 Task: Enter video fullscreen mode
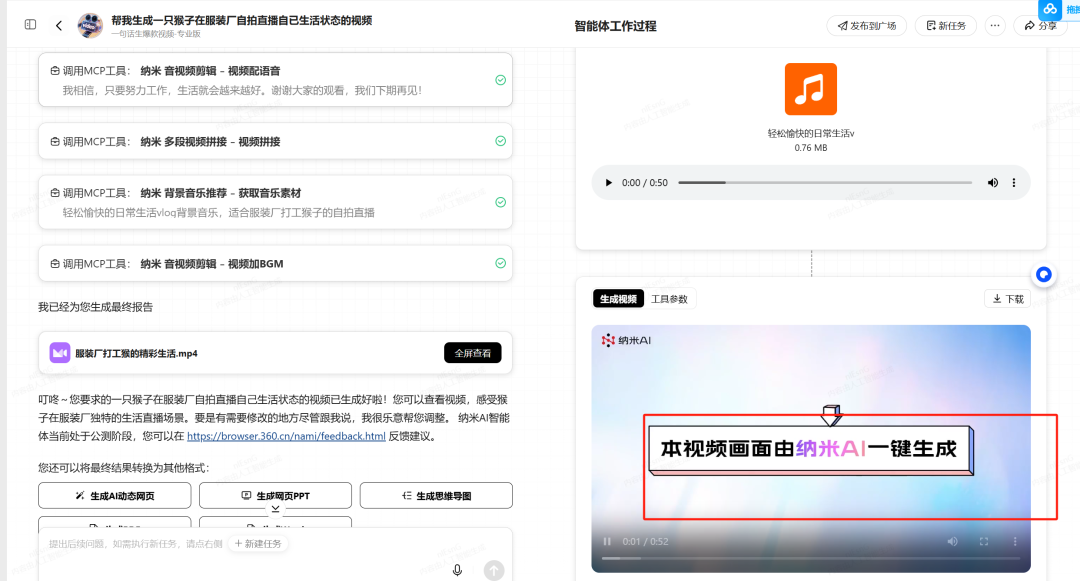tap(984, 542)
